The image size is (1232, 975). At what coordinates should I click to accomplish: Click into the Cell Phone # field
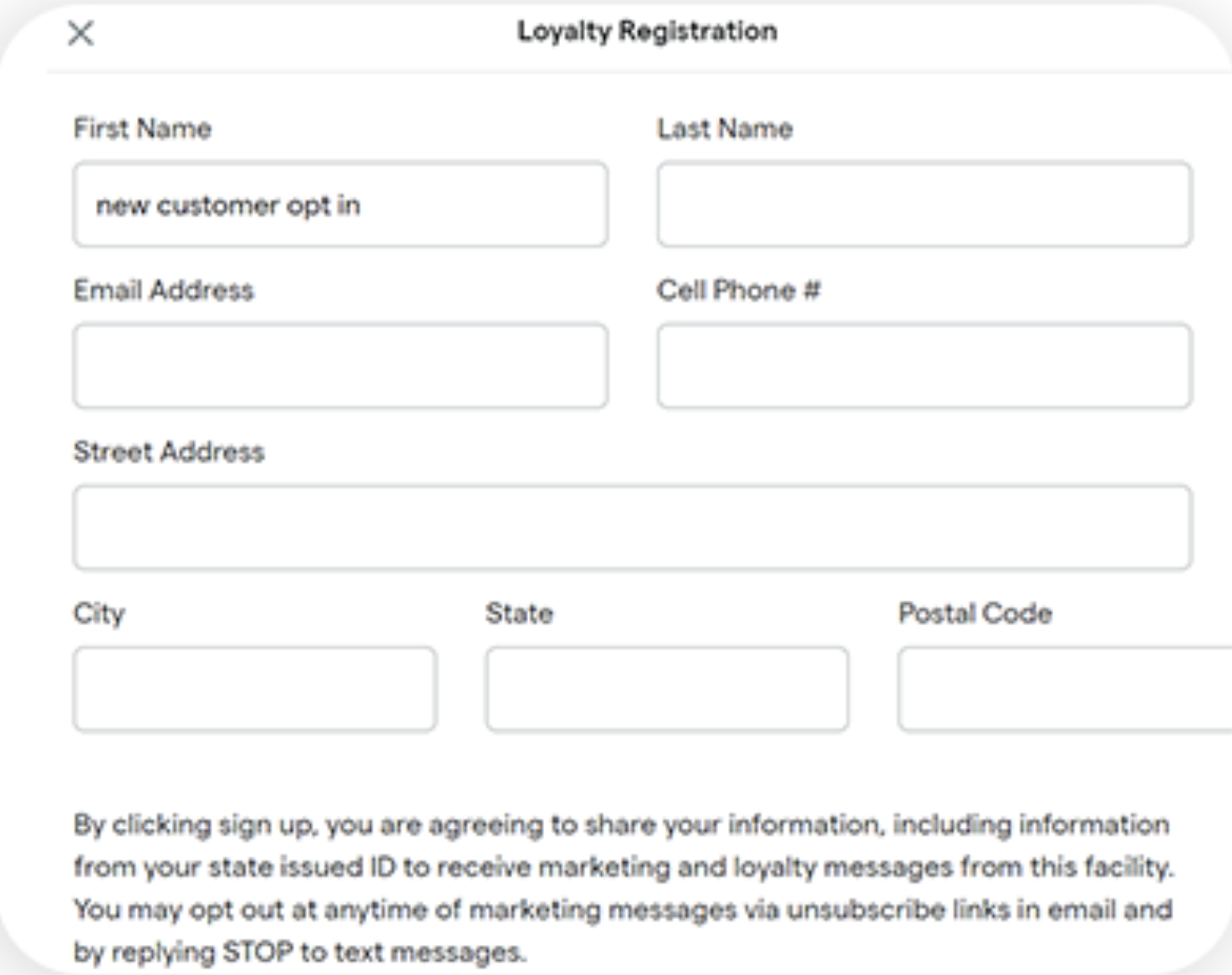(x=924, y=366)
